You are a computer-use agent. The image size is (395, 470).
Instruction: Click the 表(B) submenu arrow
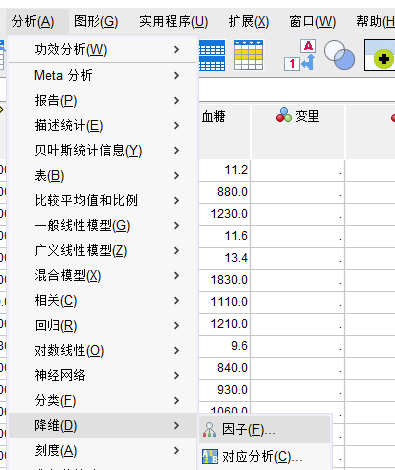[x=177, y=176]
